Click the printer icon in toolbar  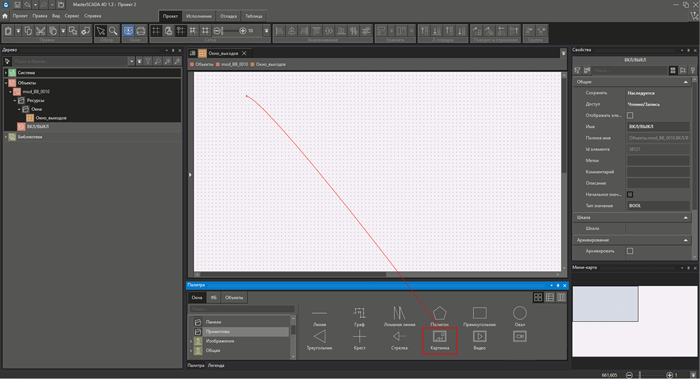click(141, 31)
